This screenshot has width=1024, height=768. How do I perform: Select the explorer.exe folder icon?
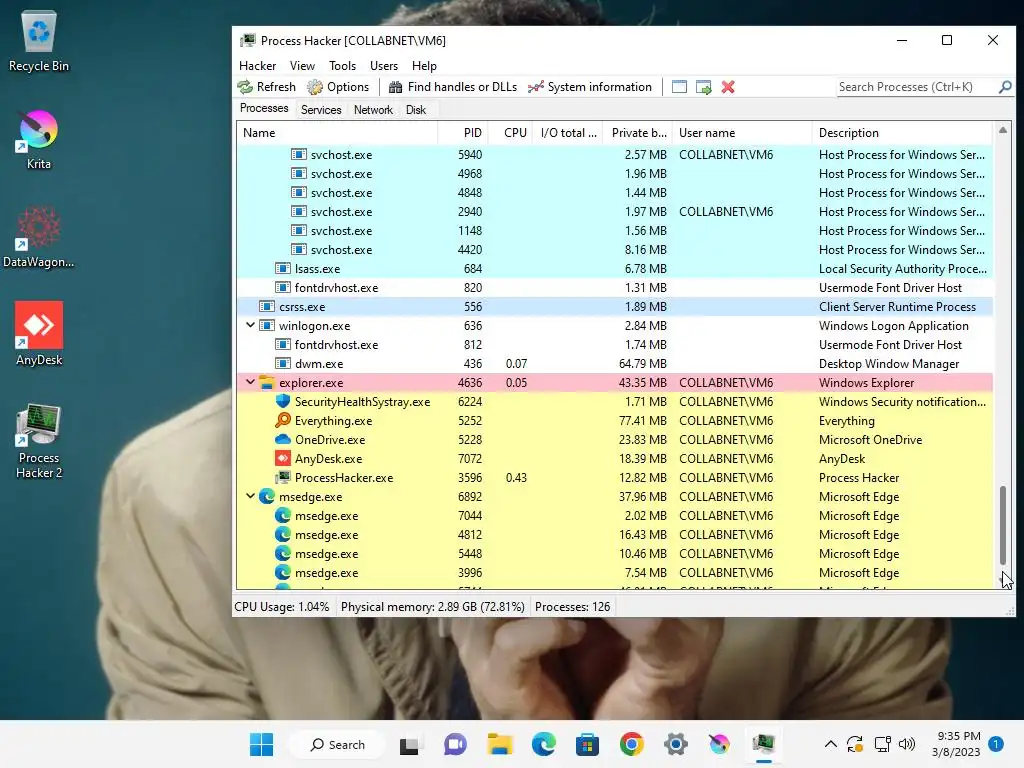266,383
